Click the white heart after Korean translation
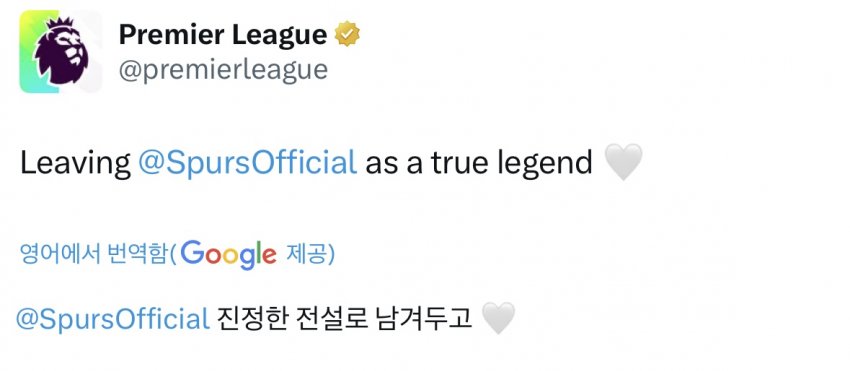Screen dimensions: 850x371 (x=498, y=318)
